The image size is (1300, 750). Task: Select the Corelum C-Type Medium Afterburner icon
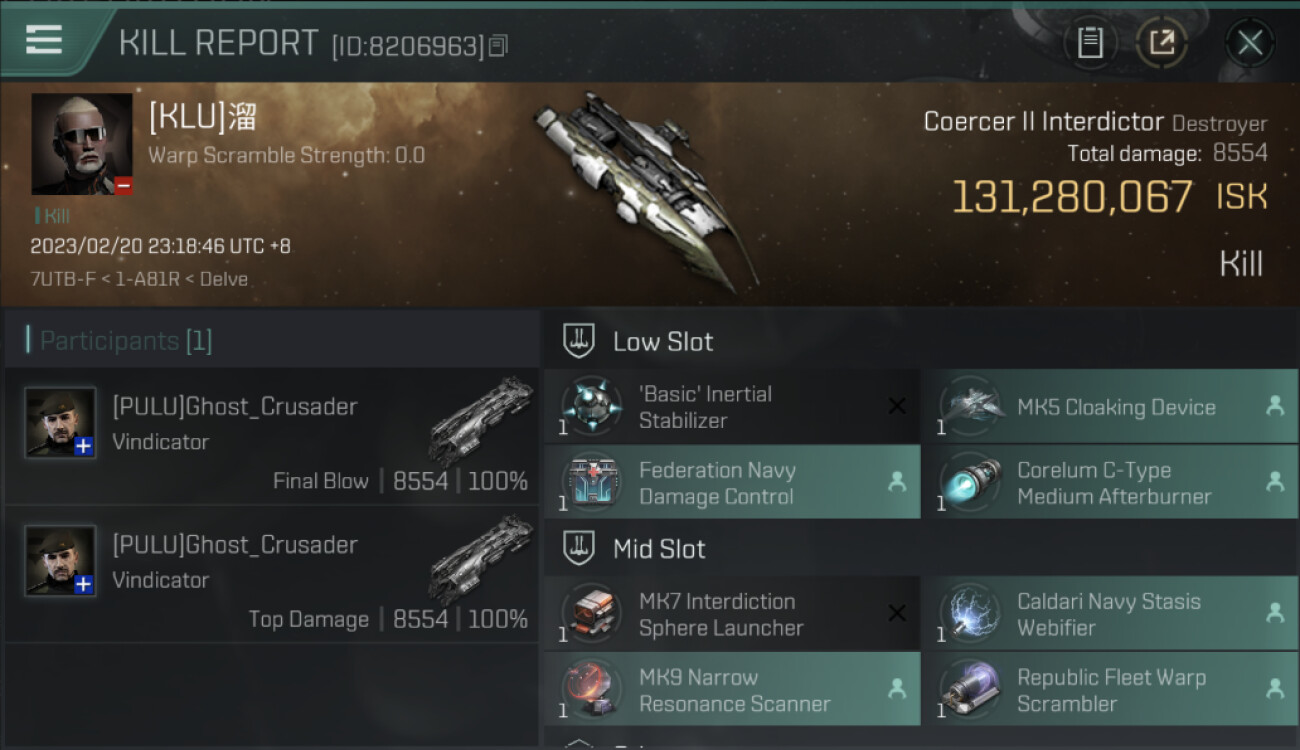pos(969,483)
